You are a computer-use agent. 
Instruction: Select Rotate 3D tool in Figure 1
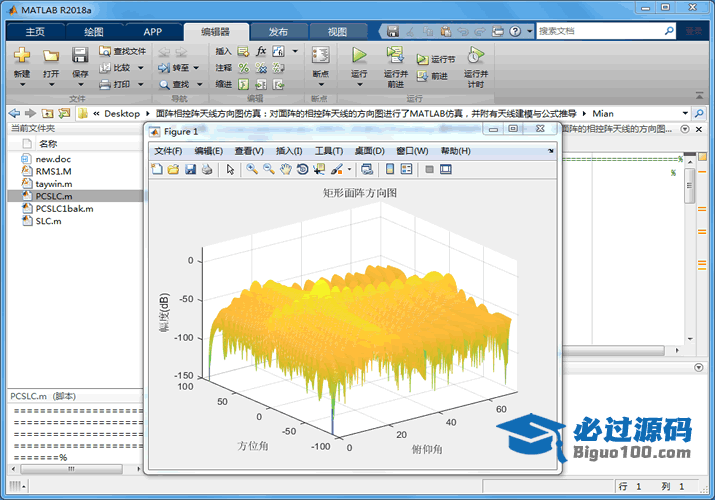(302, 170)
